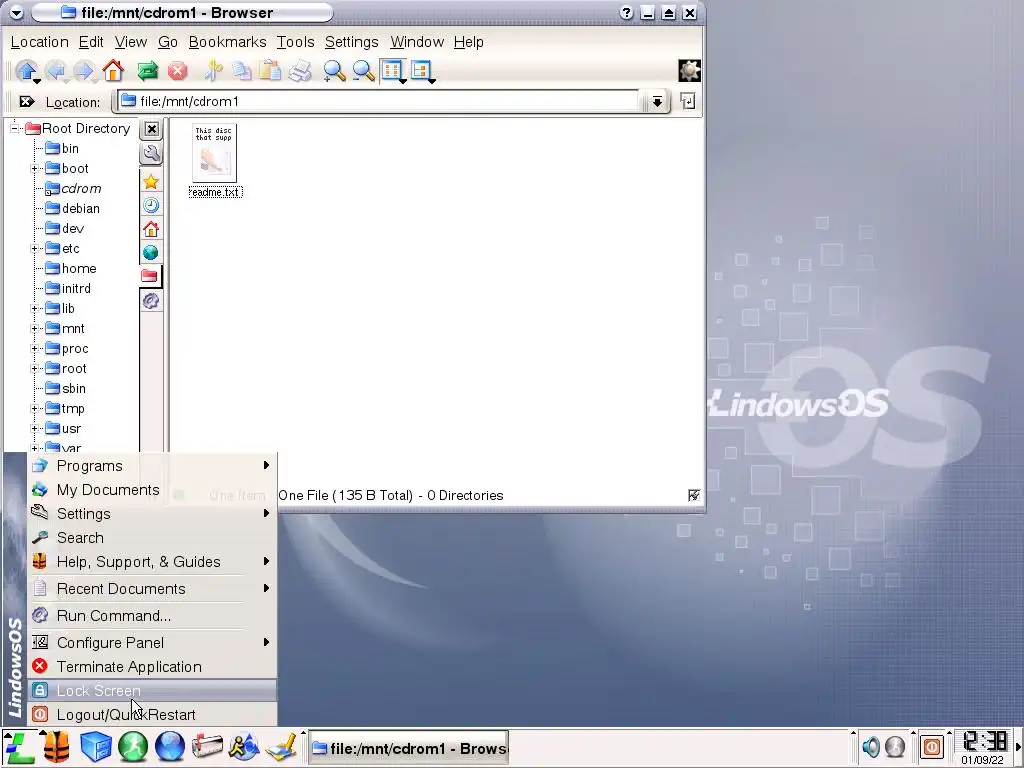Open the Root Directory red folder tab

pyautogui.click(x=151, y=276)
